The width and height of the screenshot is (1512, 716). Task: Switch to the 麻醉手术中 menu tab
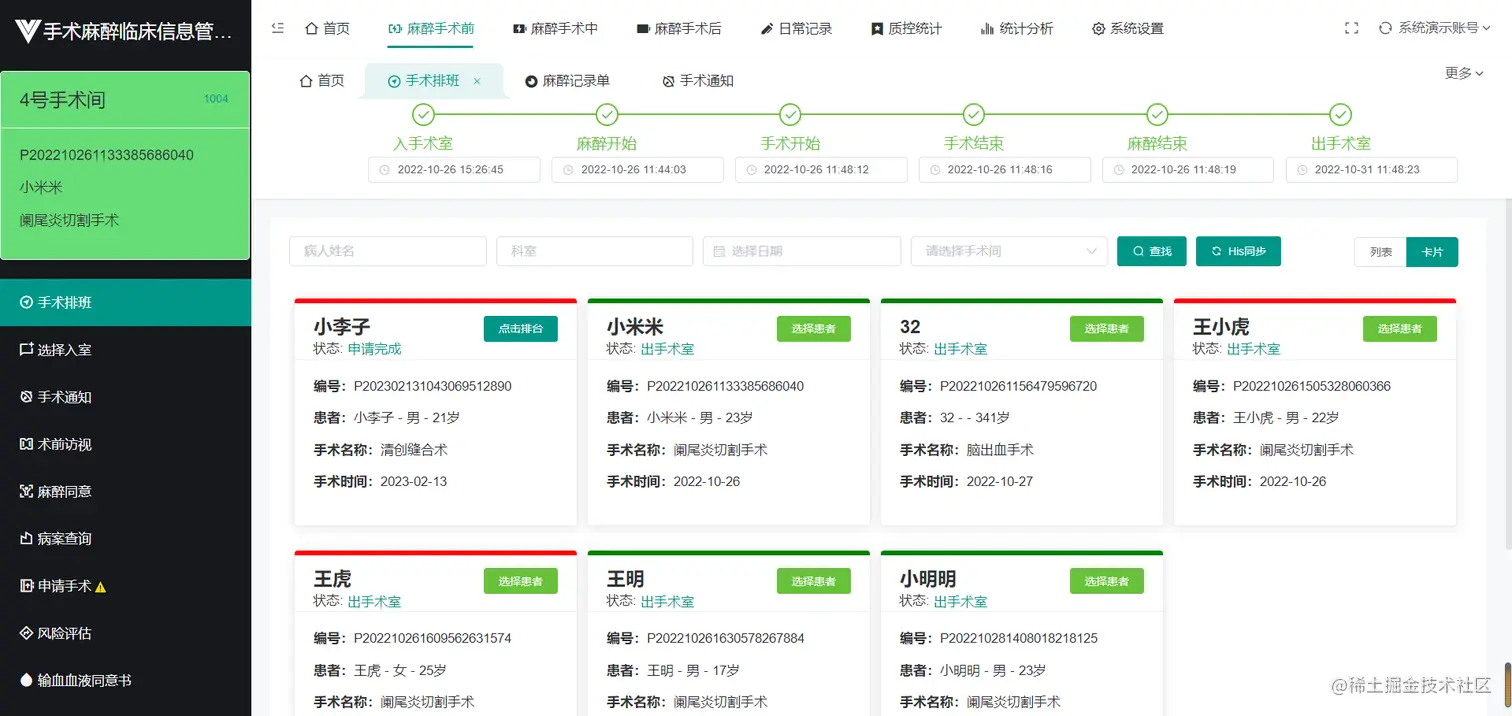click(556, 28)
